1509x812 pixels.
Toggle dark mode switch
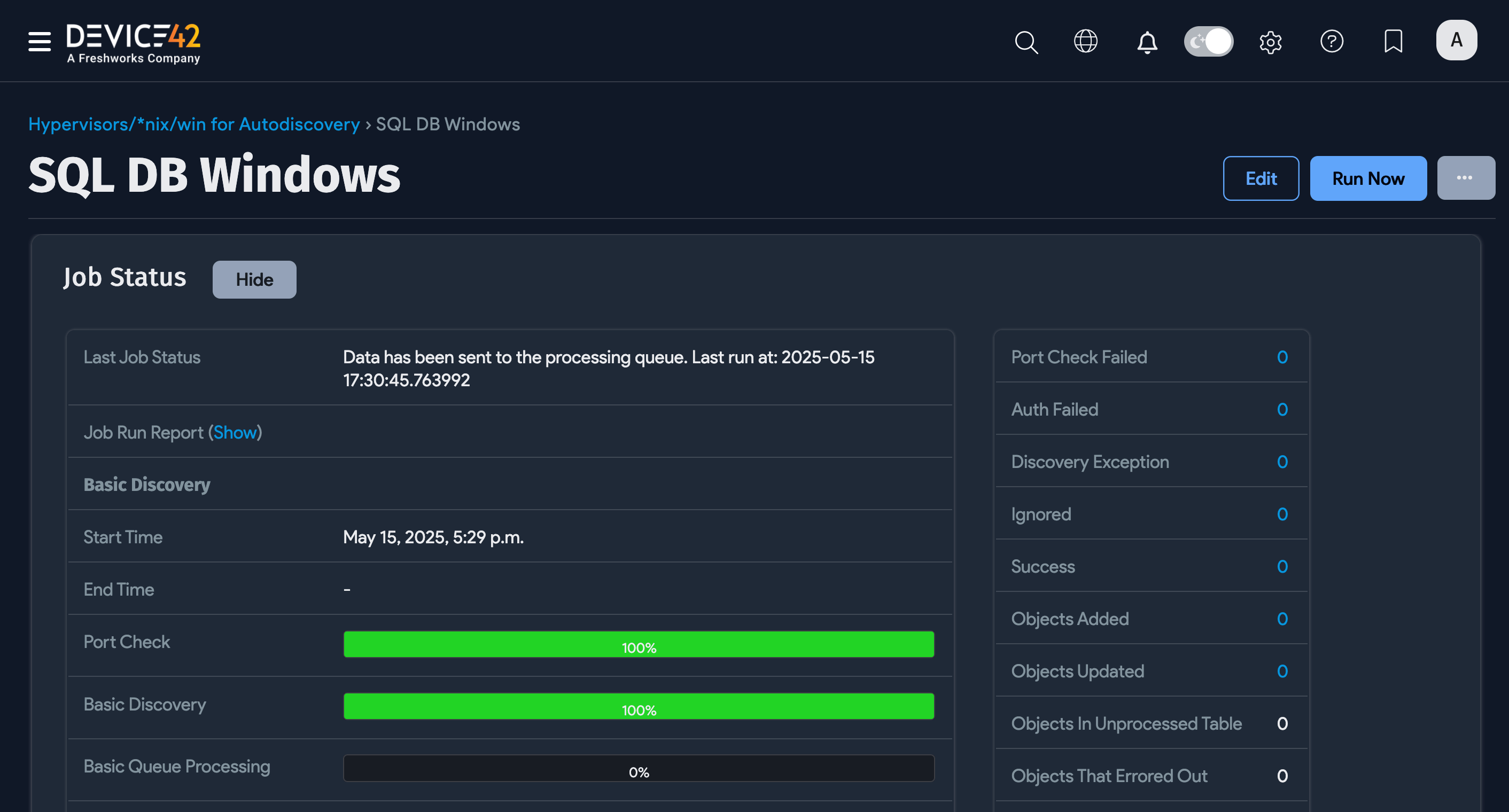(1209, 42)
